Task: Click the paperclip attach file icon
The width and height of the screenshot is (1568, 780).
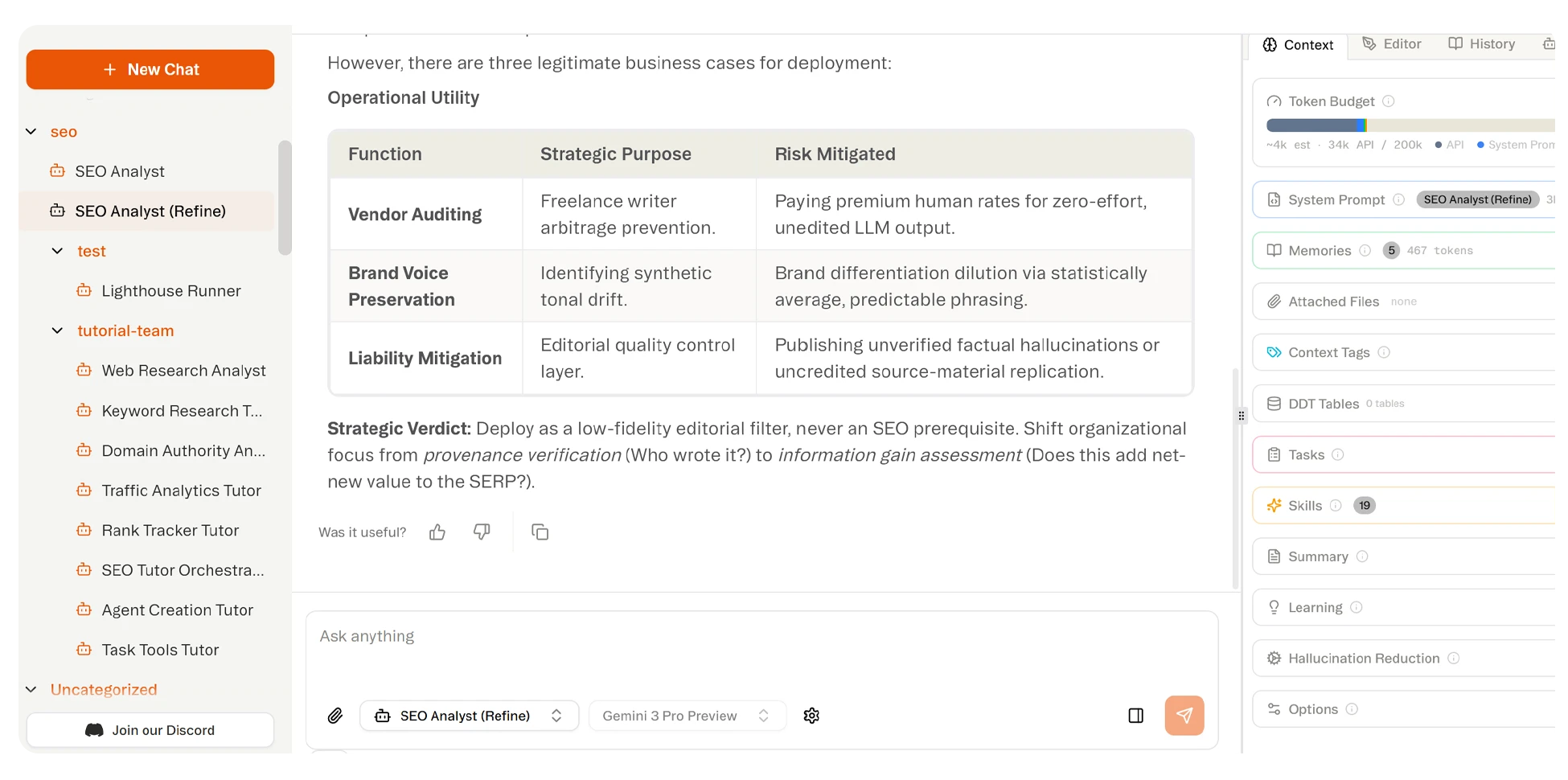Action: 335,716
